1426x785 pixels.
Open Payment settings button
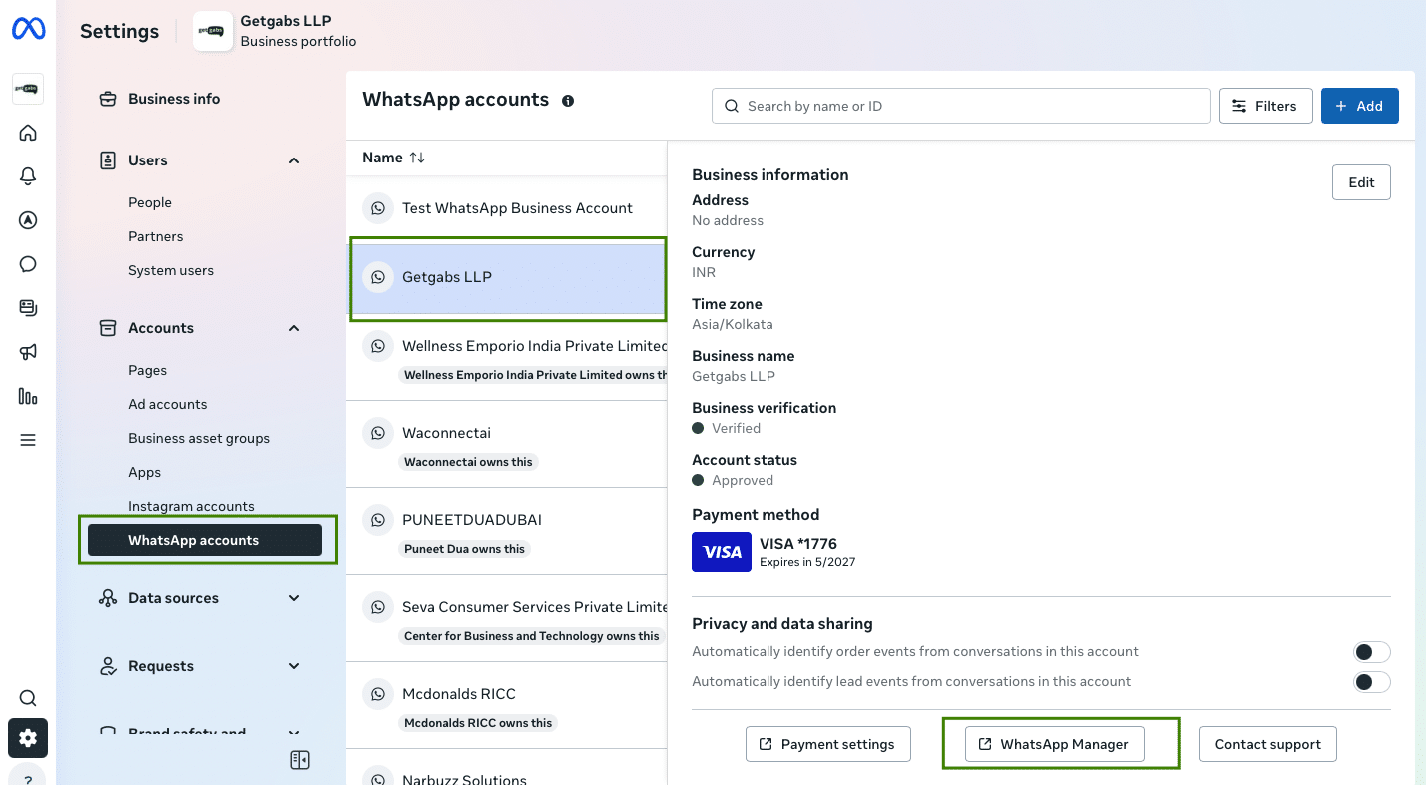828,744
